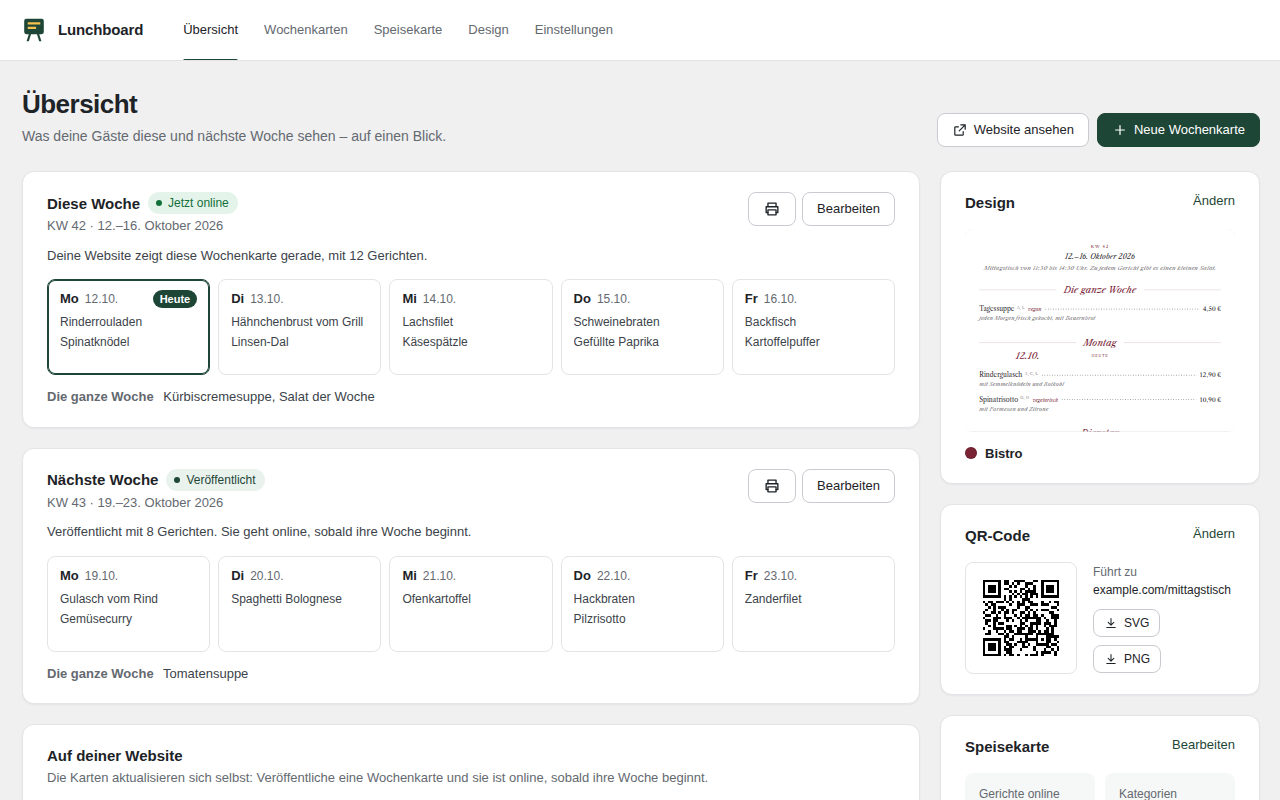Click the QR code image

(x=1021, y=618)
